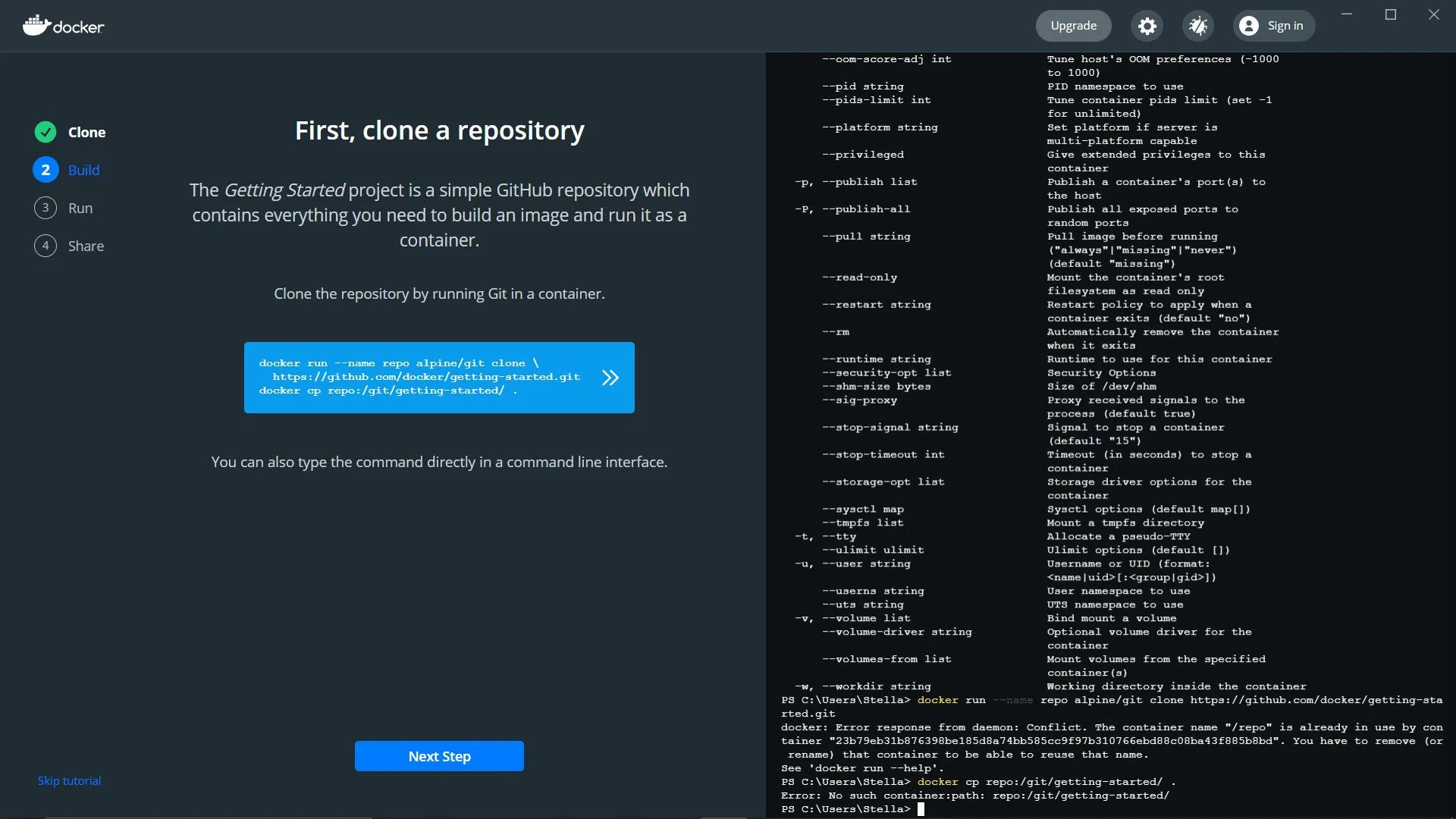Go to the Run step label

point(80,208)
